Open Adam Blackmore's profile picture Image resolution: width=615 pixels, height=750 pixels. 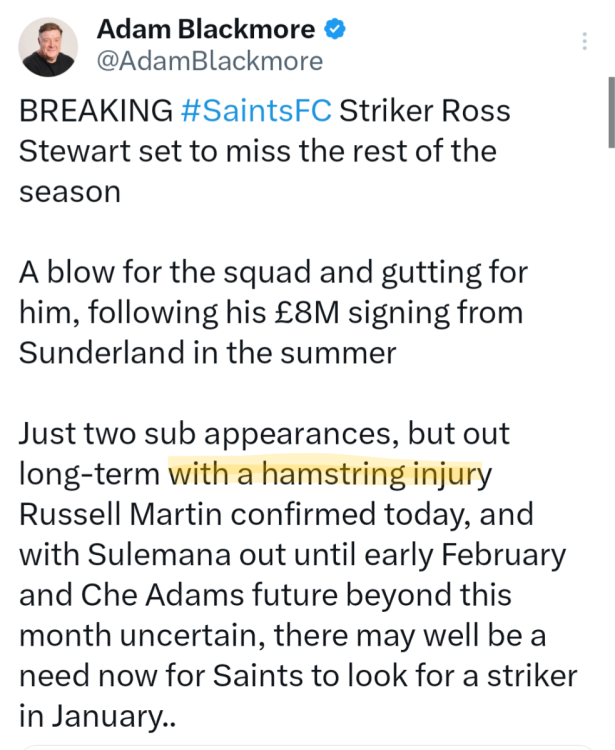[x=49, y=46]
